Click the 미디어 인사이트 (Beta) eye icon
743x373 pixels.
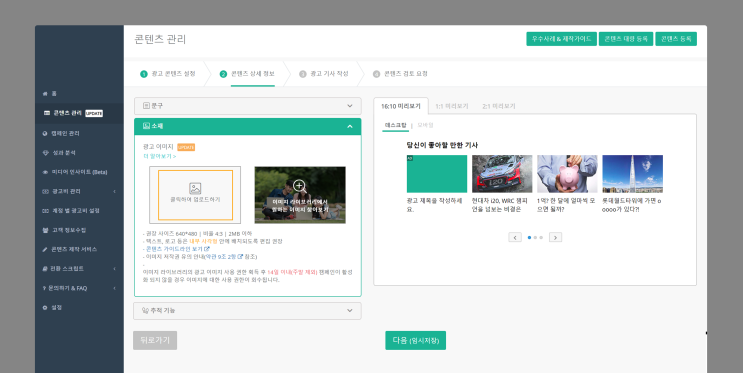45,173
